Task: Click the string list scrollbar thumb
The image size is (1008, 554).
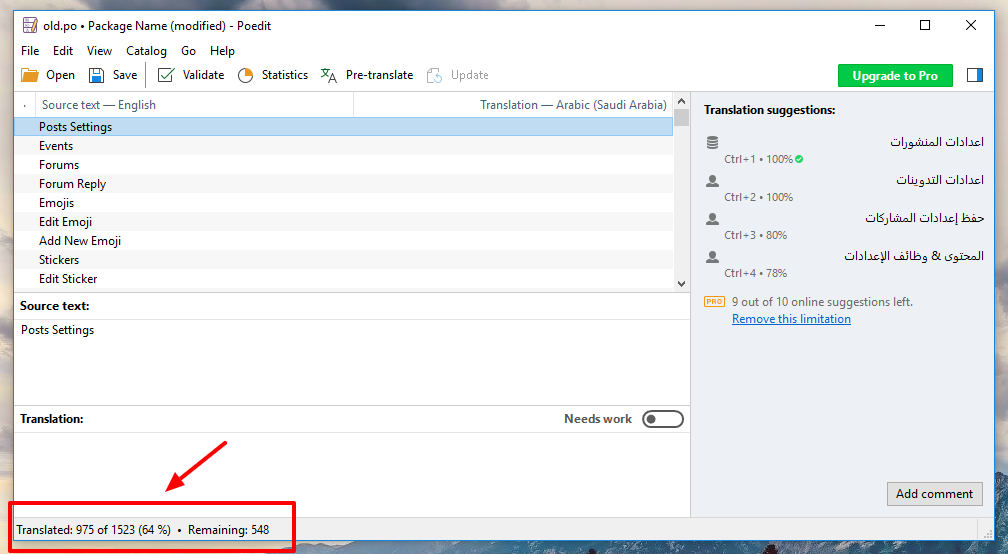Action: 681,118
